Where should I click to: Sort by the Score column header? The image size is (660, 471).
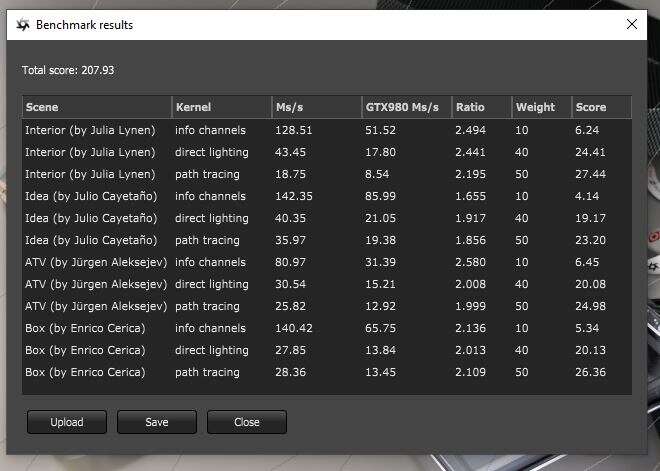coord(601,107)
